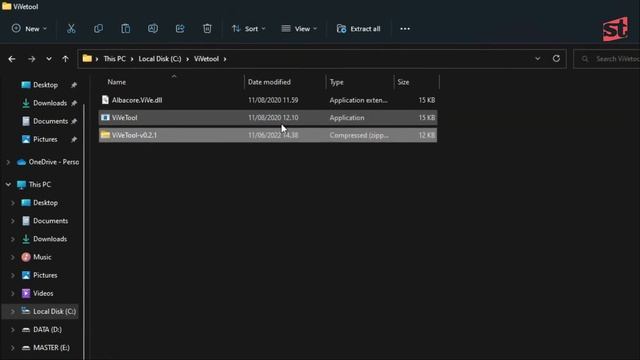This screenshot has width=640, height=360.
Task: Refresh the folder view
Action: pos(556,59)
